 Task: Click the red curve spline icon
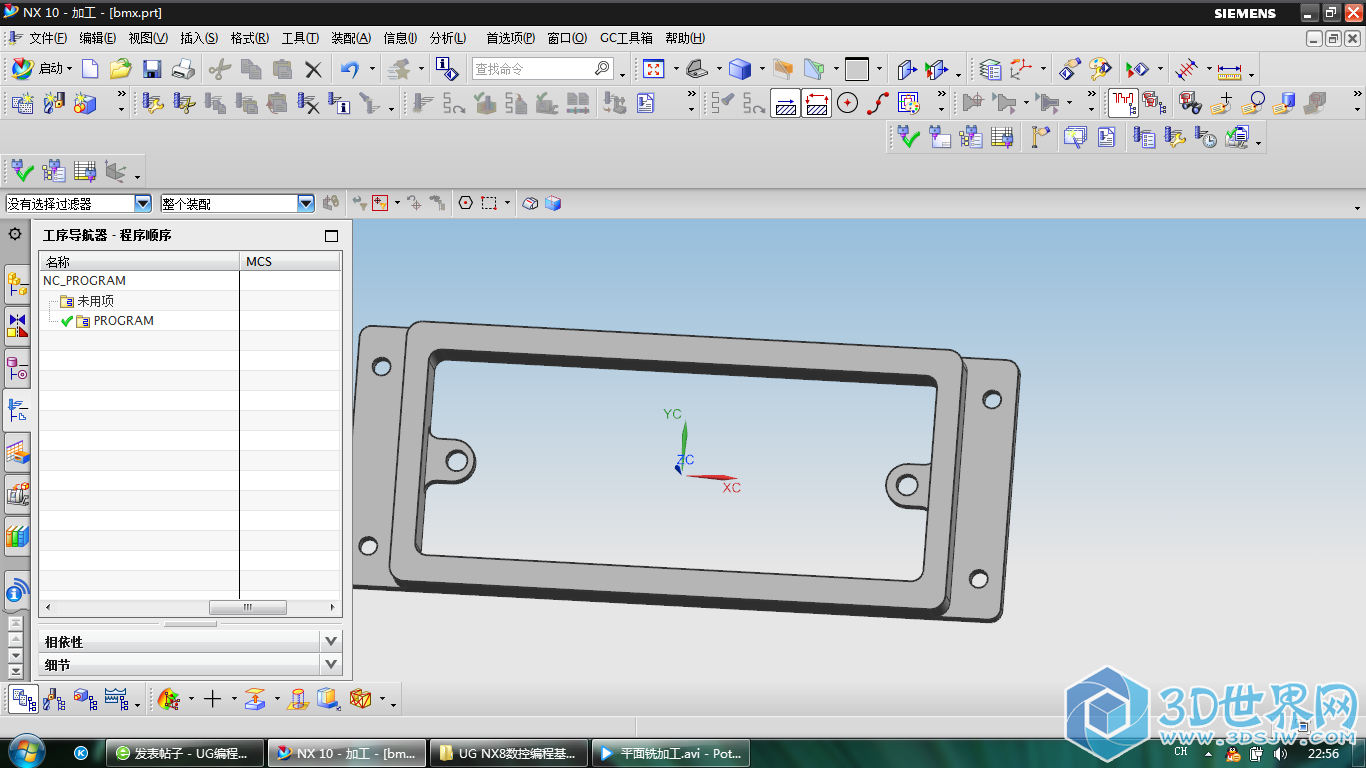[878, 102]
